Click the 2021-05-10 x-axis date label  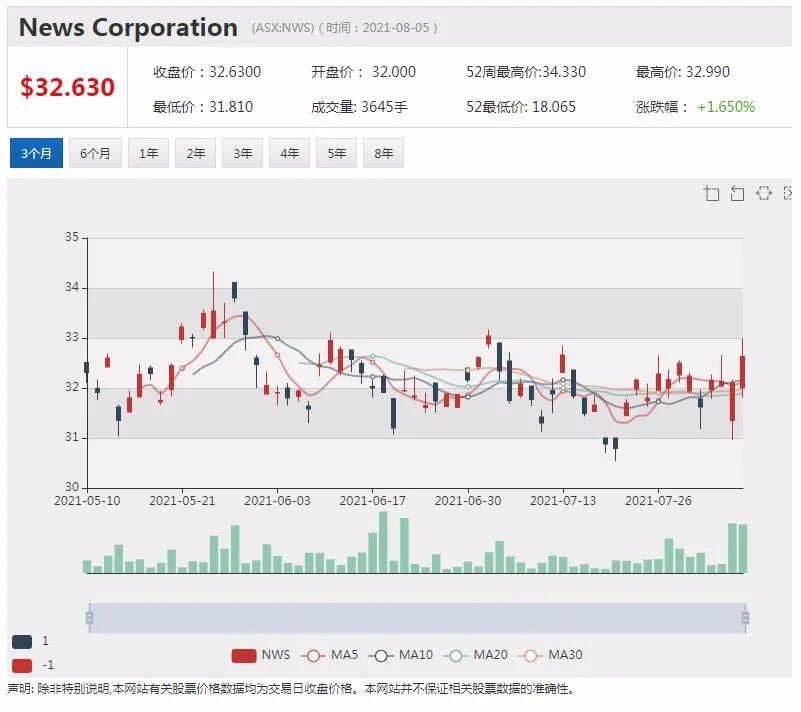point(87,501)
